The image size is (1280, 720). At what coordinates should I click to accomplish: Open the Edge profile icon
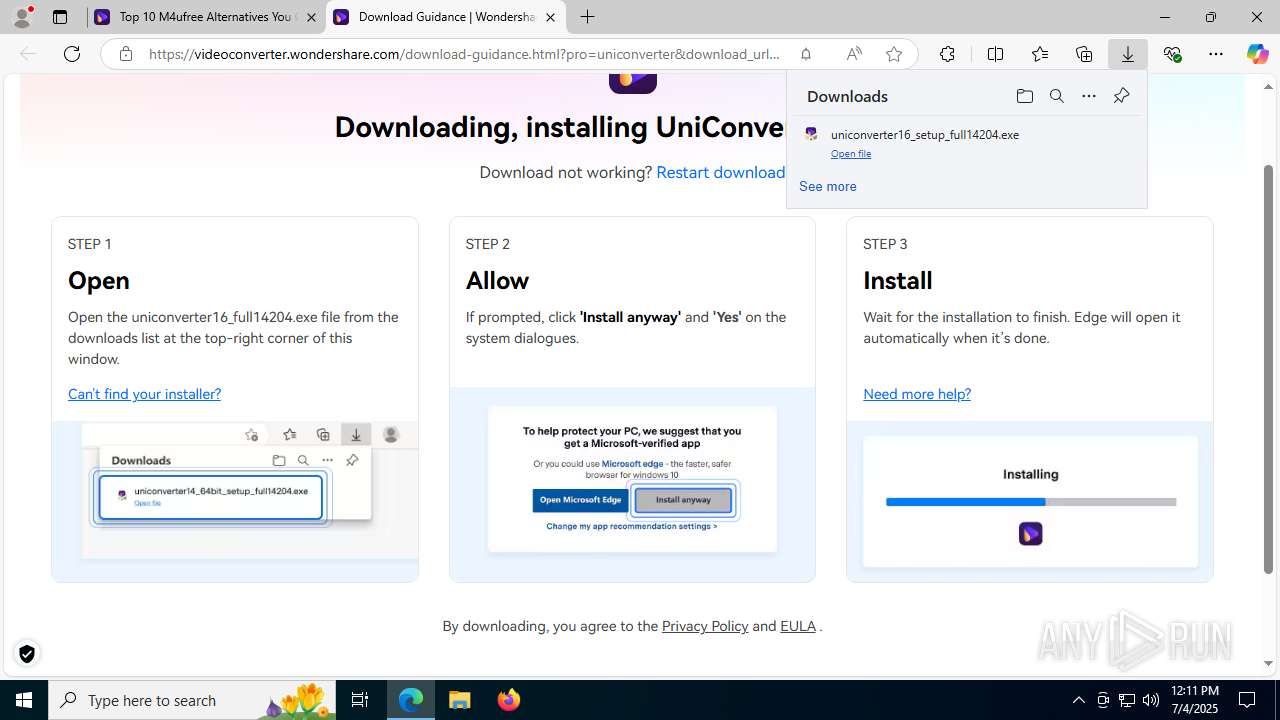point(22,17)
